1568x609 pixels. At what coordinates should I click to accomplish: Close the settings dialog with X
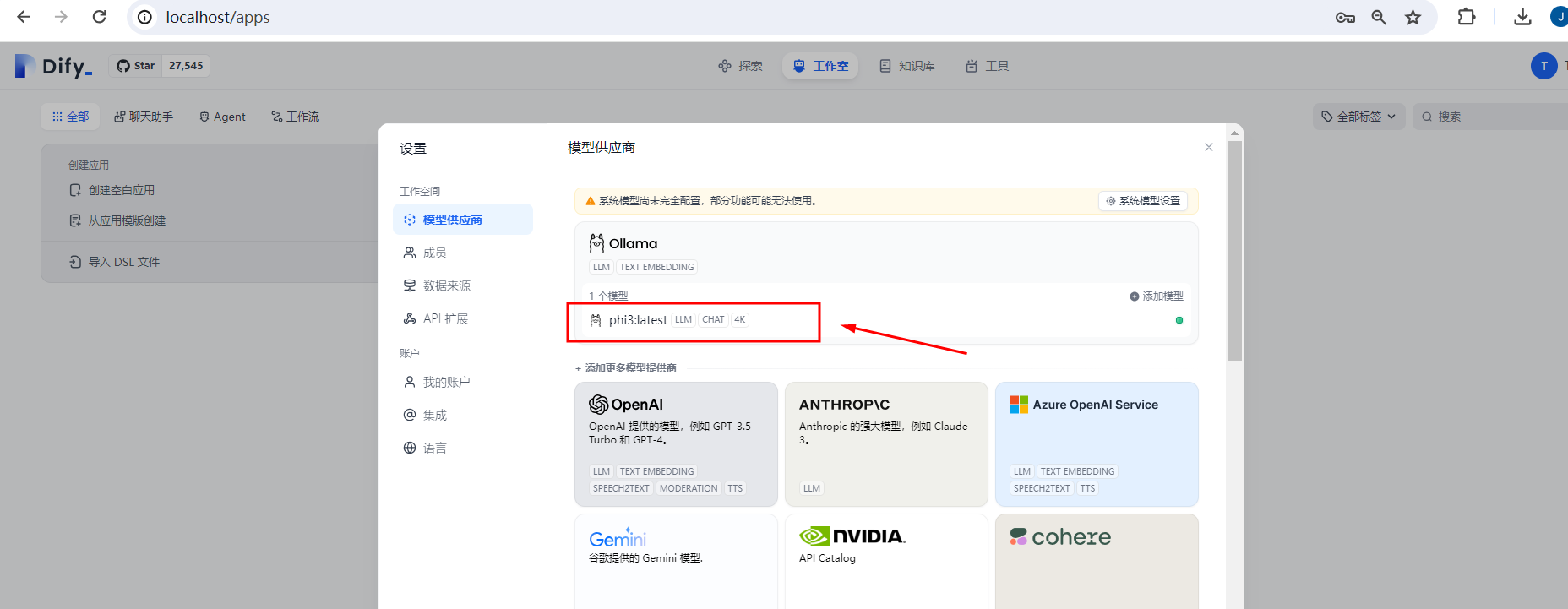click(x=1209, y=147)
